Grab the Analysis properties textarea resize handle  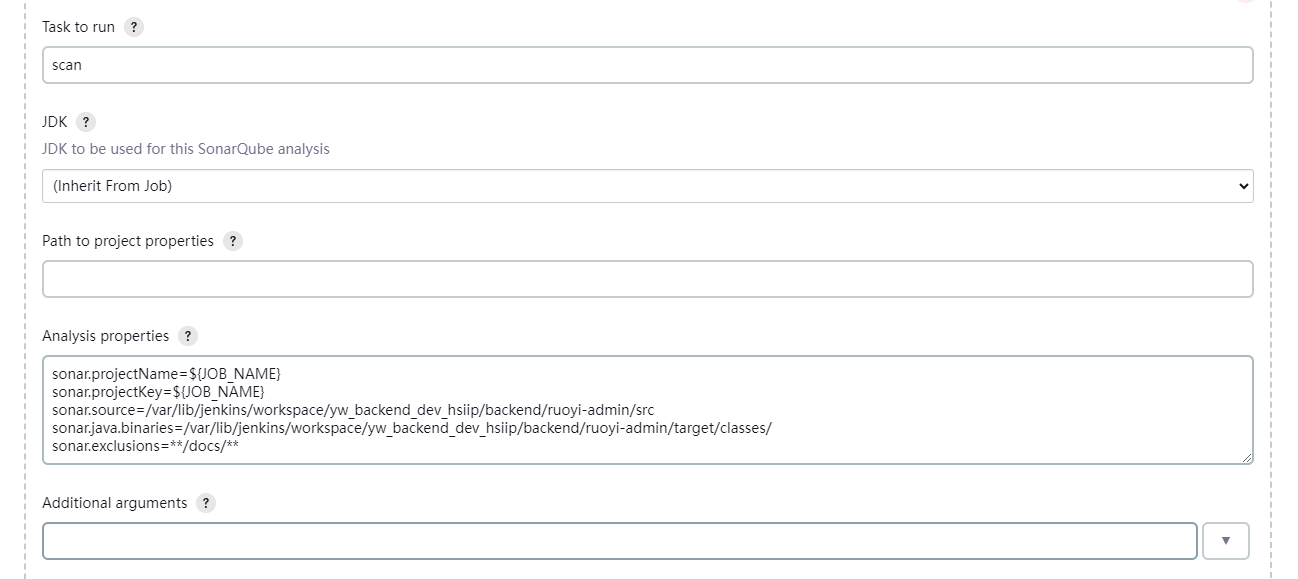[1246, 457]
